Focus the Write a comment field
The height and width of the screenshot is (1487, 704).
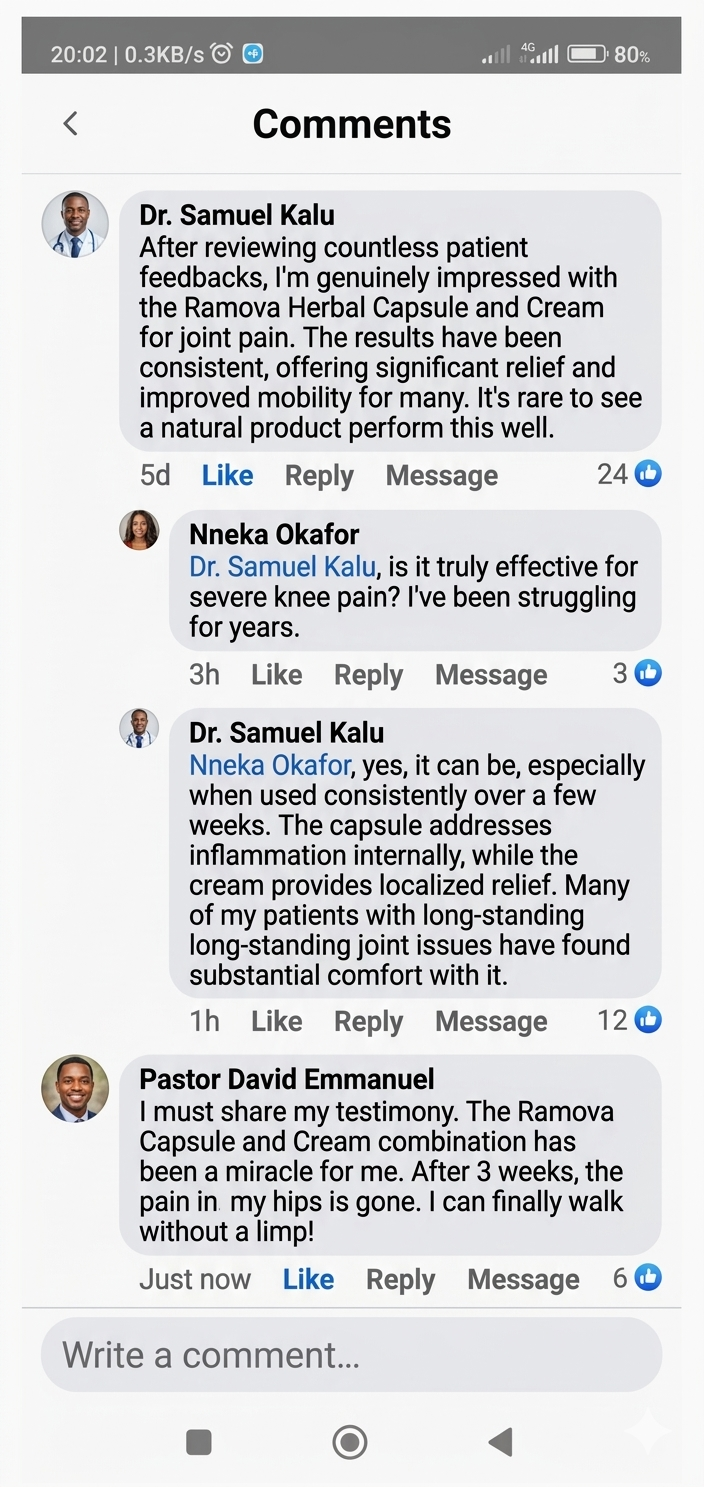coord(351,1355)
